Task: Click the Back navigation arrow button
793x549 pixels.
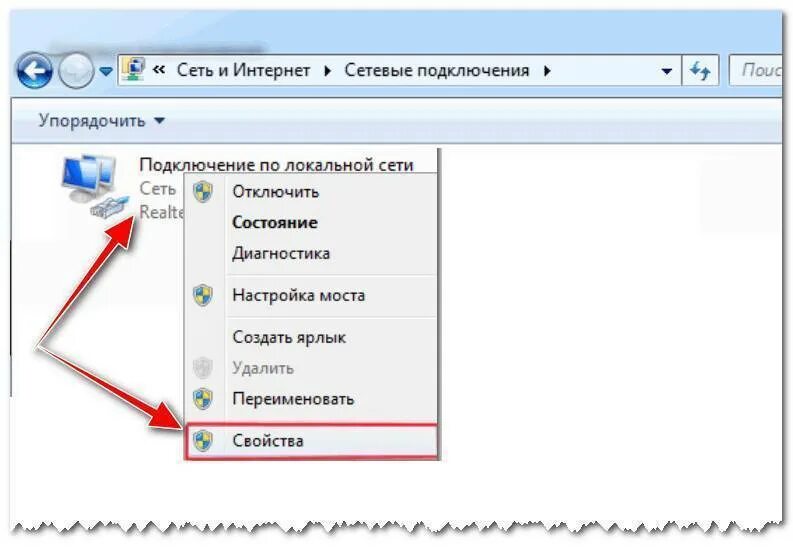Action: tap(34, 70)
